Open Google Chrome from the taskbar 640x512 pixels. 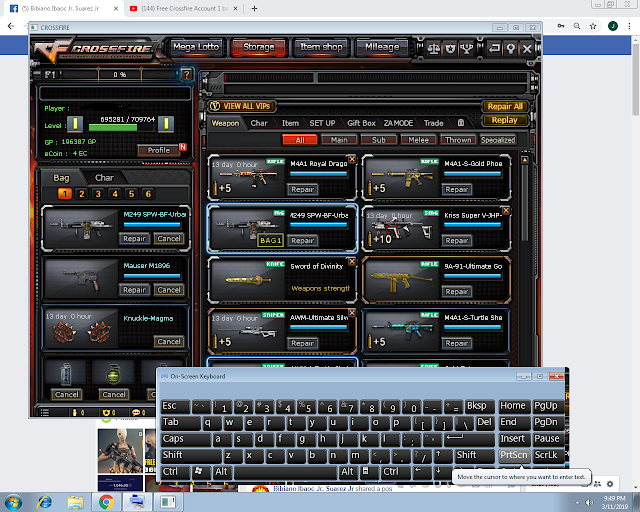click(x=106, y=502)
